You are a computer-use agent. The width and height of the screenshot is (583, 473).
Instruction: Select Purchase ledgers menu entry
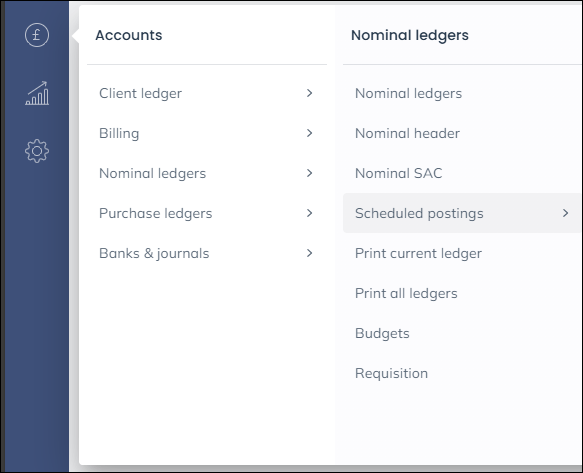pyautogui.click(x=207, y=213)
